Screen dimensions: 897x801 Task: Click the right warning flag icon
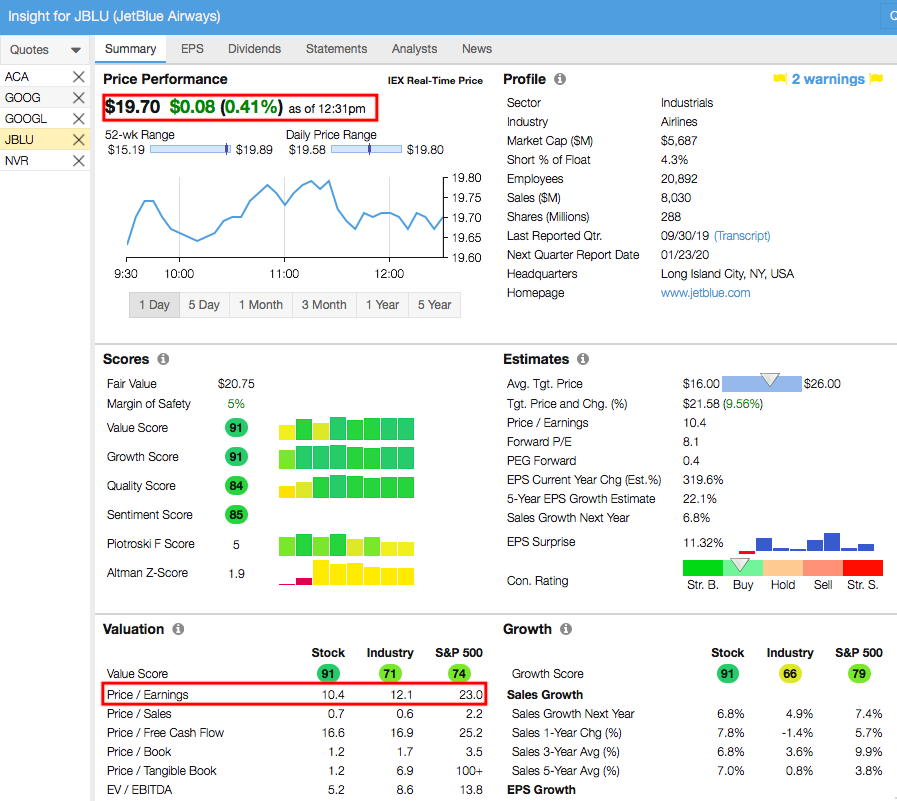(x=876, y=78)
